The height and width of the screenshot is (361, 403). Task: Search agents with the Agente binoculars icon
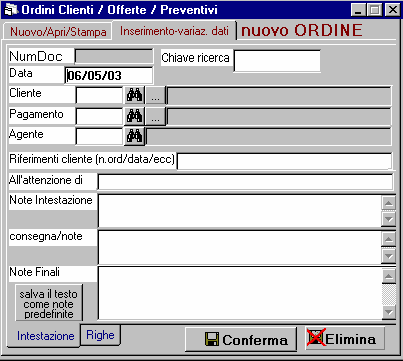134,136
